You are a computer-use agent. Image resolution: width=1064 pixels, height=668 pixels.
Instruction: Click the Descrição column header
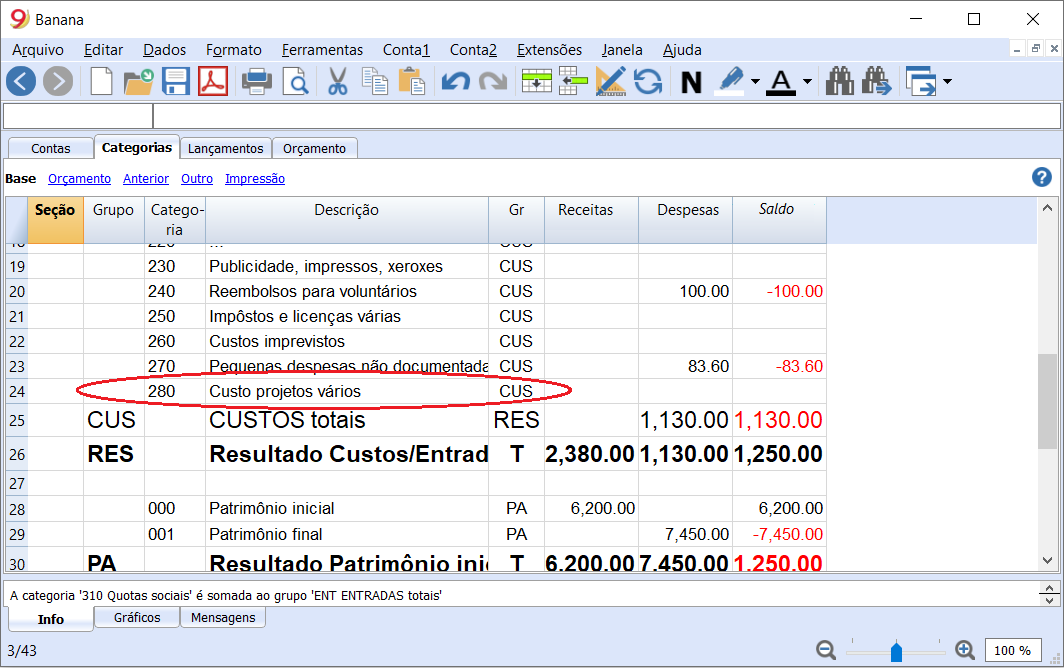(347, 220)
